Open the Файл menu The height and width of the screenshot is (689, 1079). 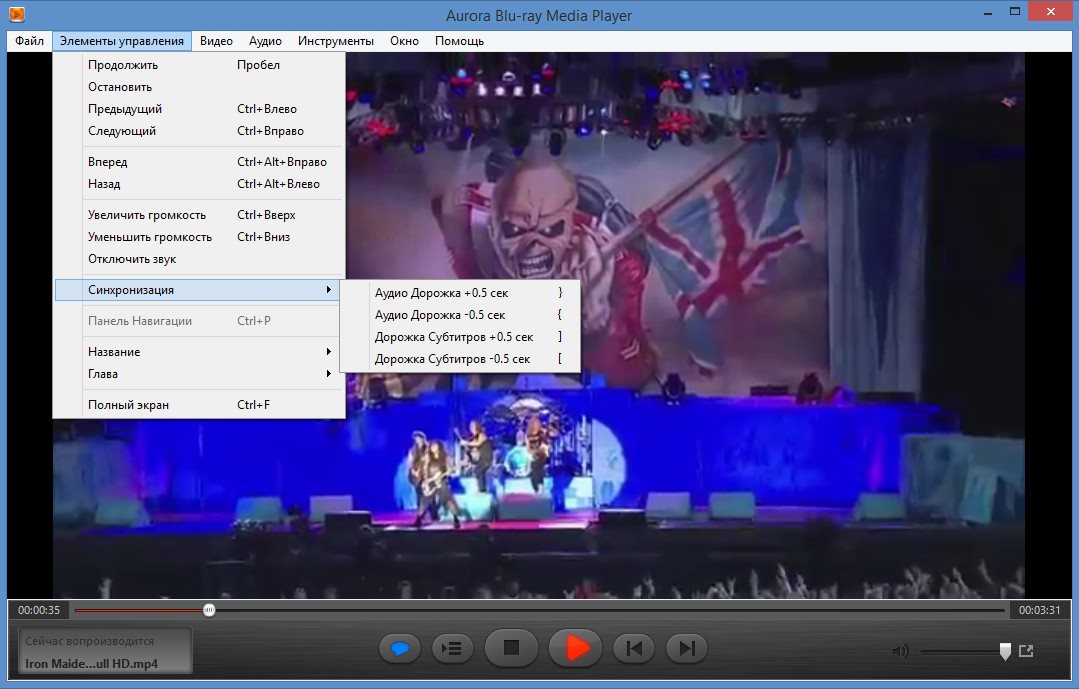click(30, 41)
